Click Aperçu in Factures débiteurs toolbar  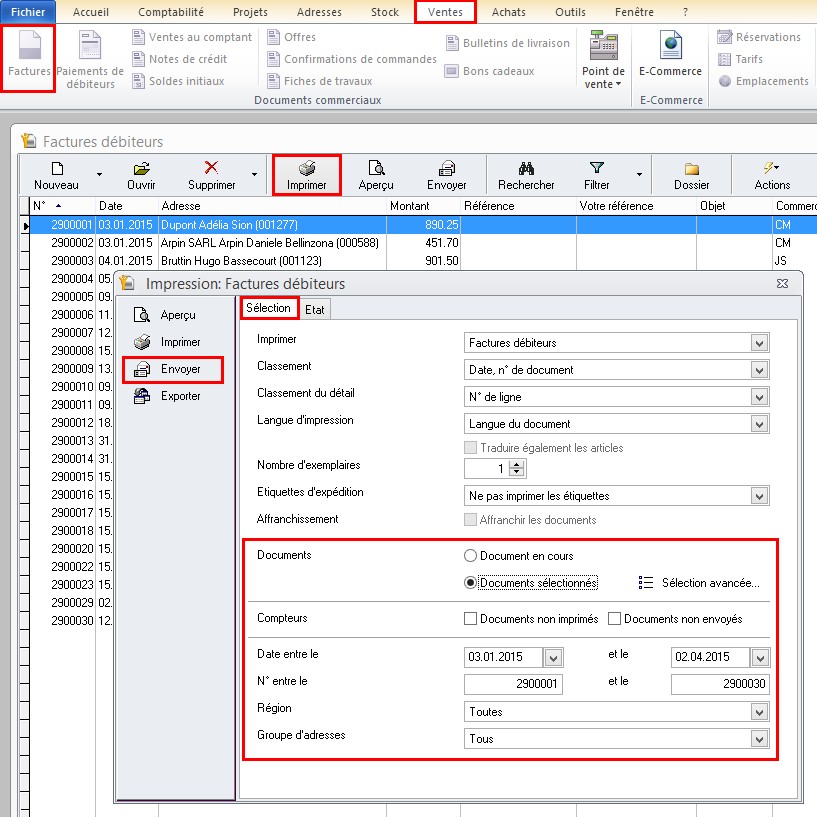point(376,176)
